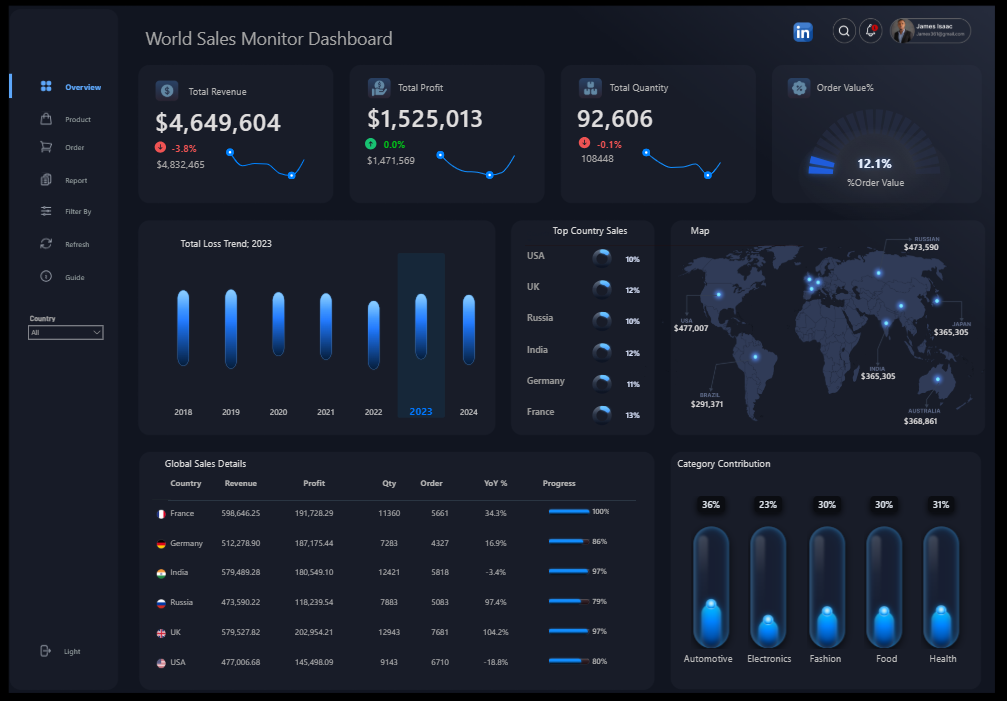Select the Report menu item
1007x701 pixels.
(x=76, y=180)
